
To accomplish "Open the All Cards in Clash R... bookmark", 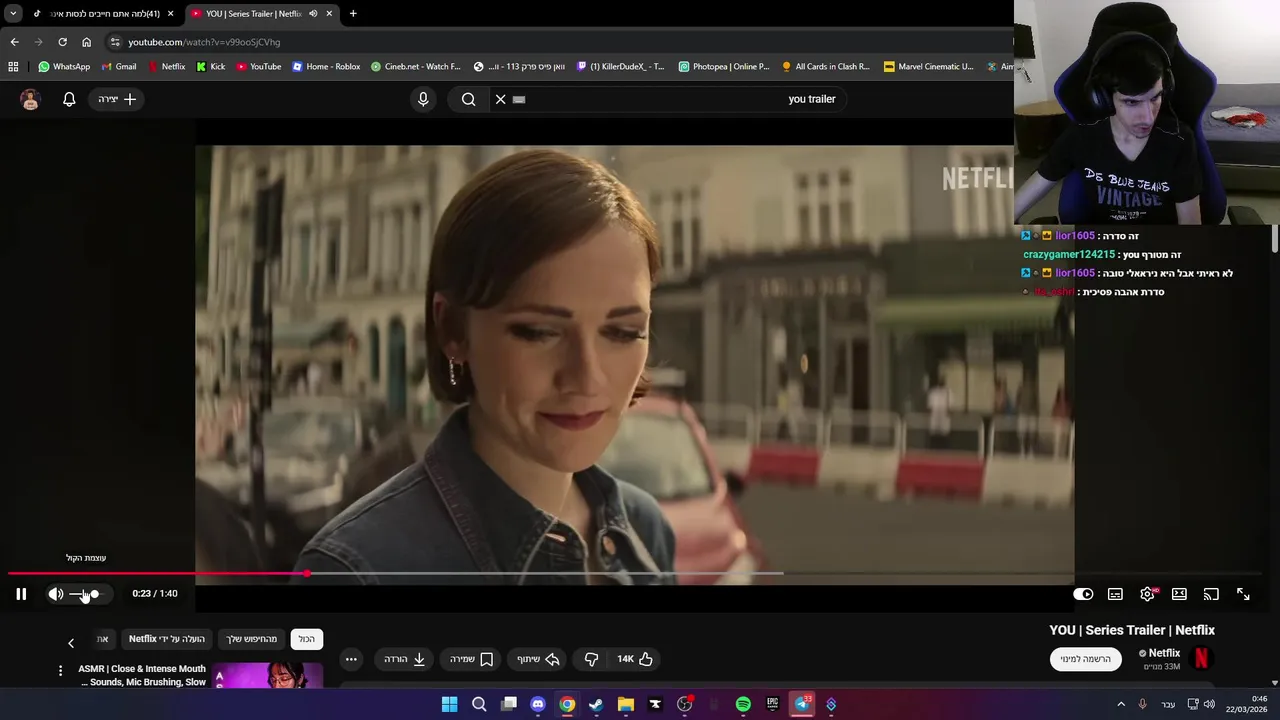I will coord(826,67).
